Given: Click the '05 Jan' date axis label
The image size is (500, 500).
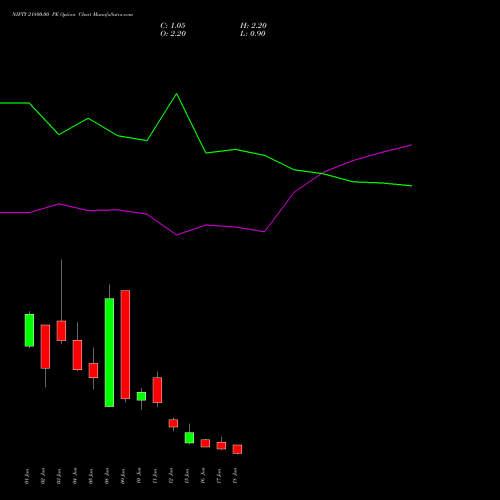Looking at the screenshot, I should click(x=91, y=476).
